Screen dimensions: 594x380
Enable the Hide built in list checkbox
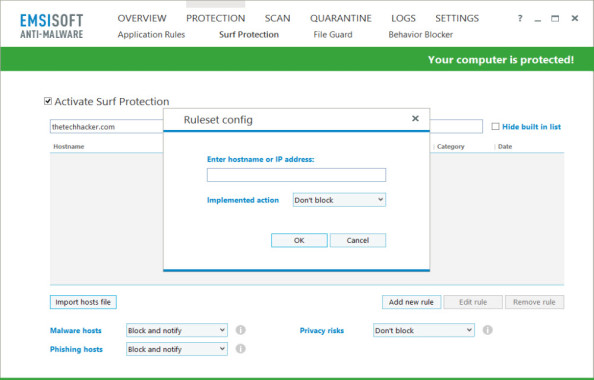point(495,127)
